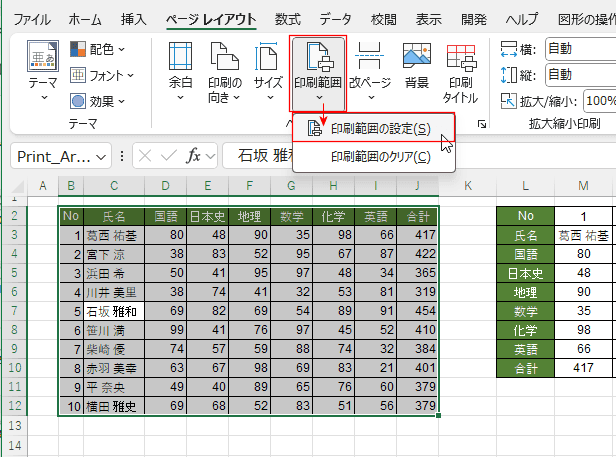Image resolution: width=616 pixels, height=457 pixels.
Task: Select row 13 header
Action: coord(15,425)
